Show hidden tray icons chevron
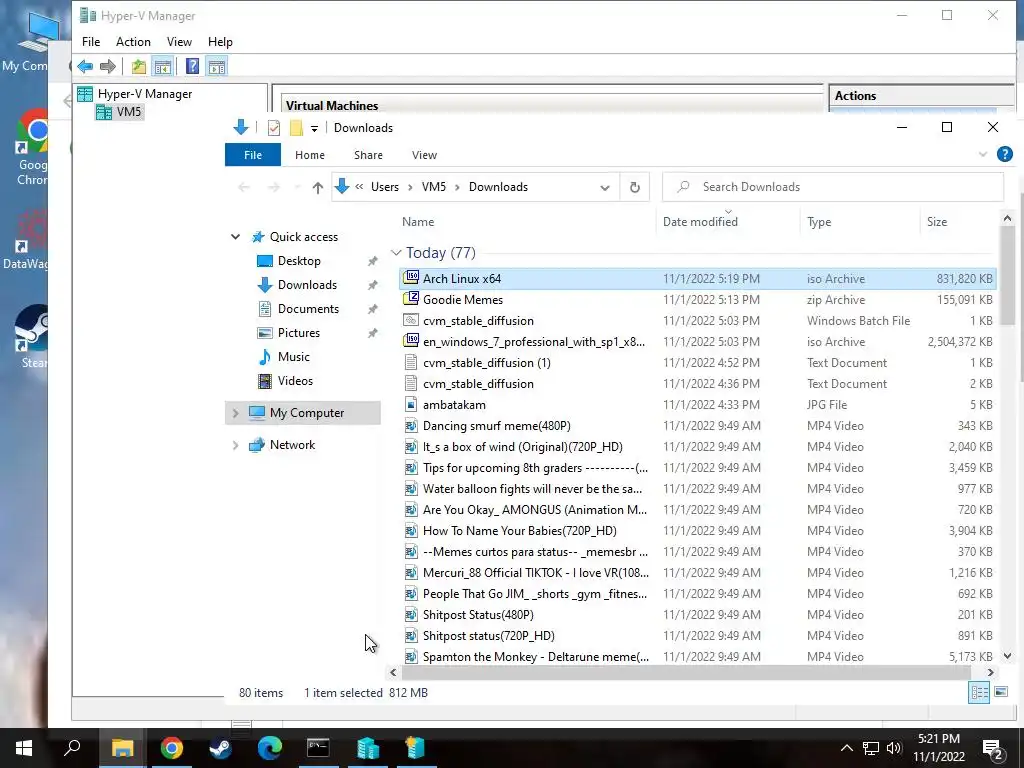Image resolution: width=1024 pixels, height=768 pixels. tap(846, 748)
